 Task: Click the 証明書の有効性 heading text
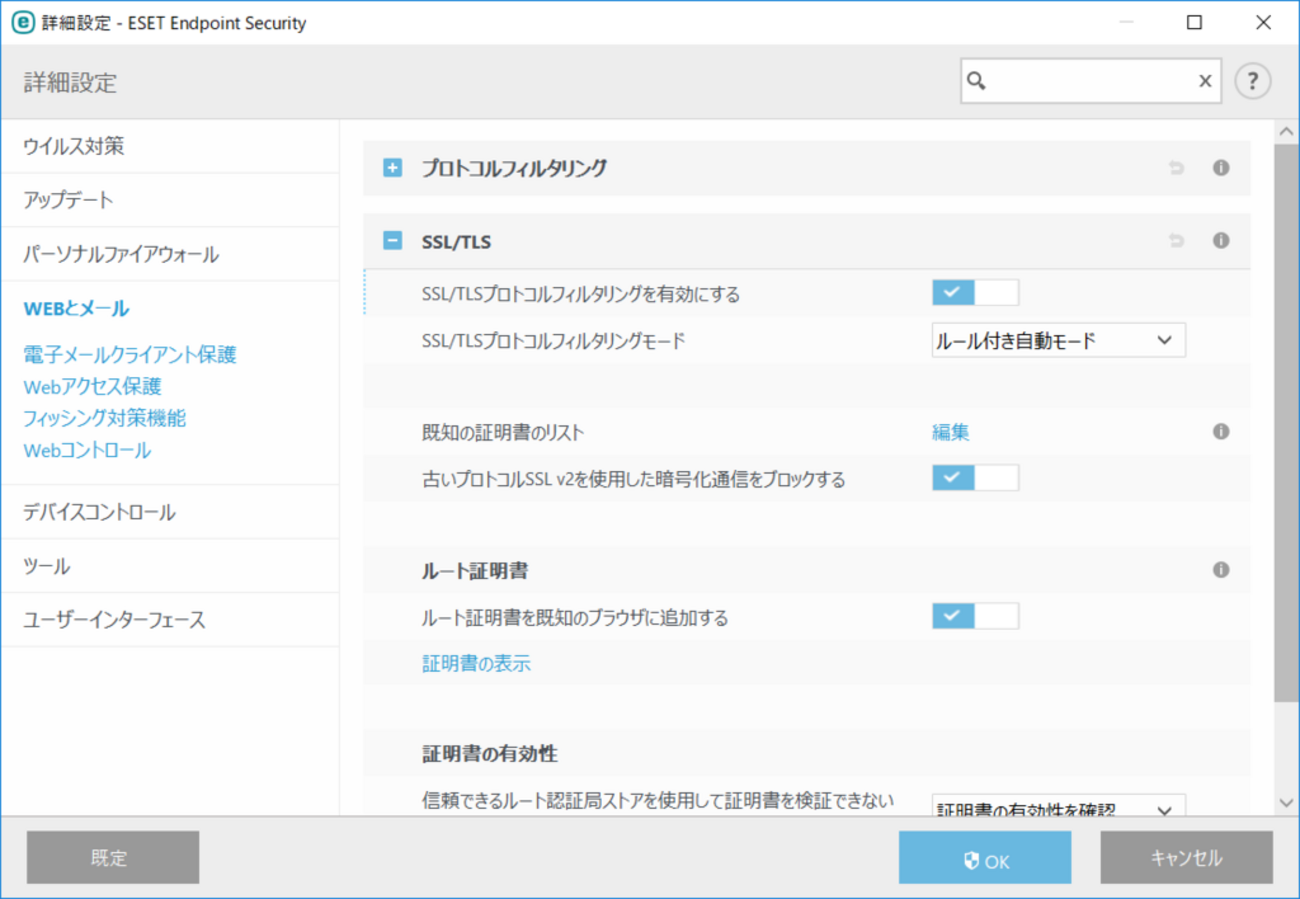pyautogui.click(x=489, y=753)
